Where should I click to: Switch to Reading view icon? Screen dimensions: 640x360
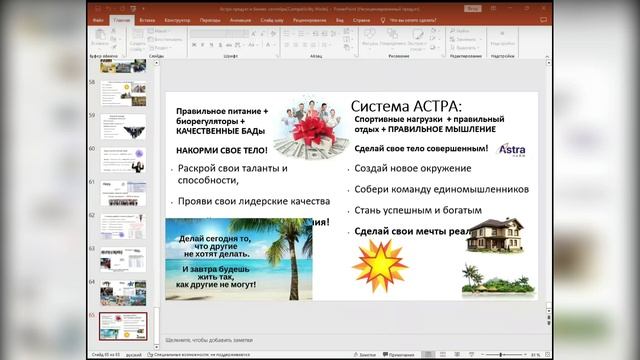pos(457,355)
